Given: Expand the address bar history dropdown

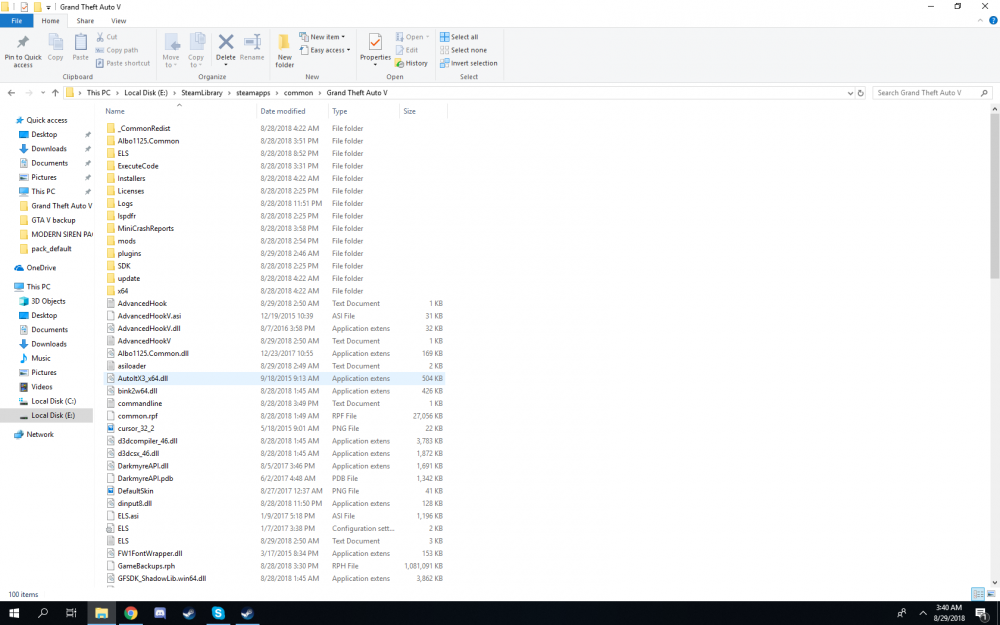Looking at the screenshot, I should [849, 93].
